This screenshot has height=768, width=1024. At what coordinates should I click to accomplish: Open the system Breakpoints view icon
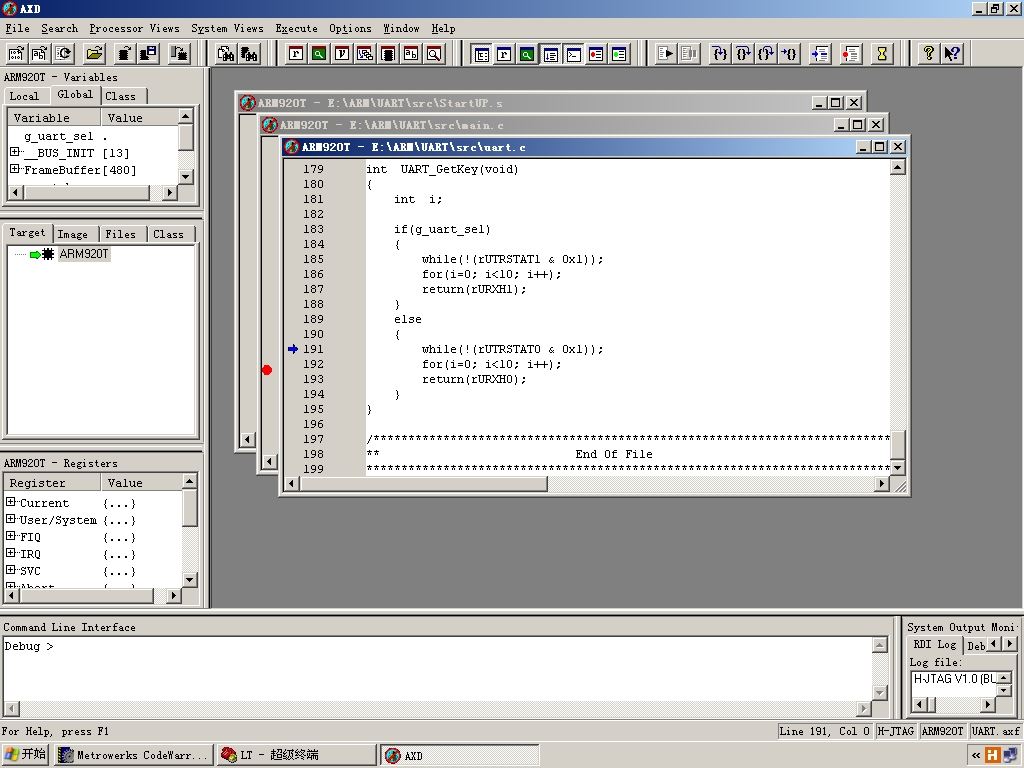pyautogui.click(x=596, y=54)
